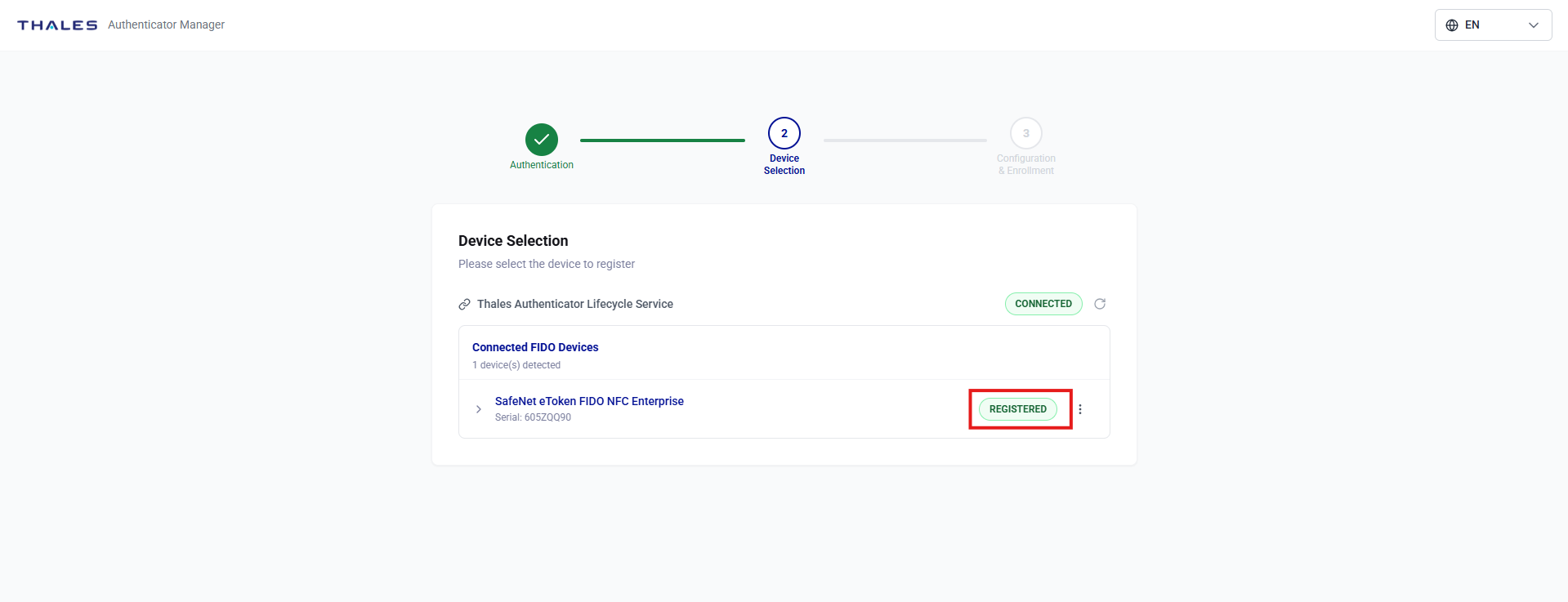Click the Thales Authenticator Lifecycle Service label
The image size is (1568, 602).
[575, 304]
